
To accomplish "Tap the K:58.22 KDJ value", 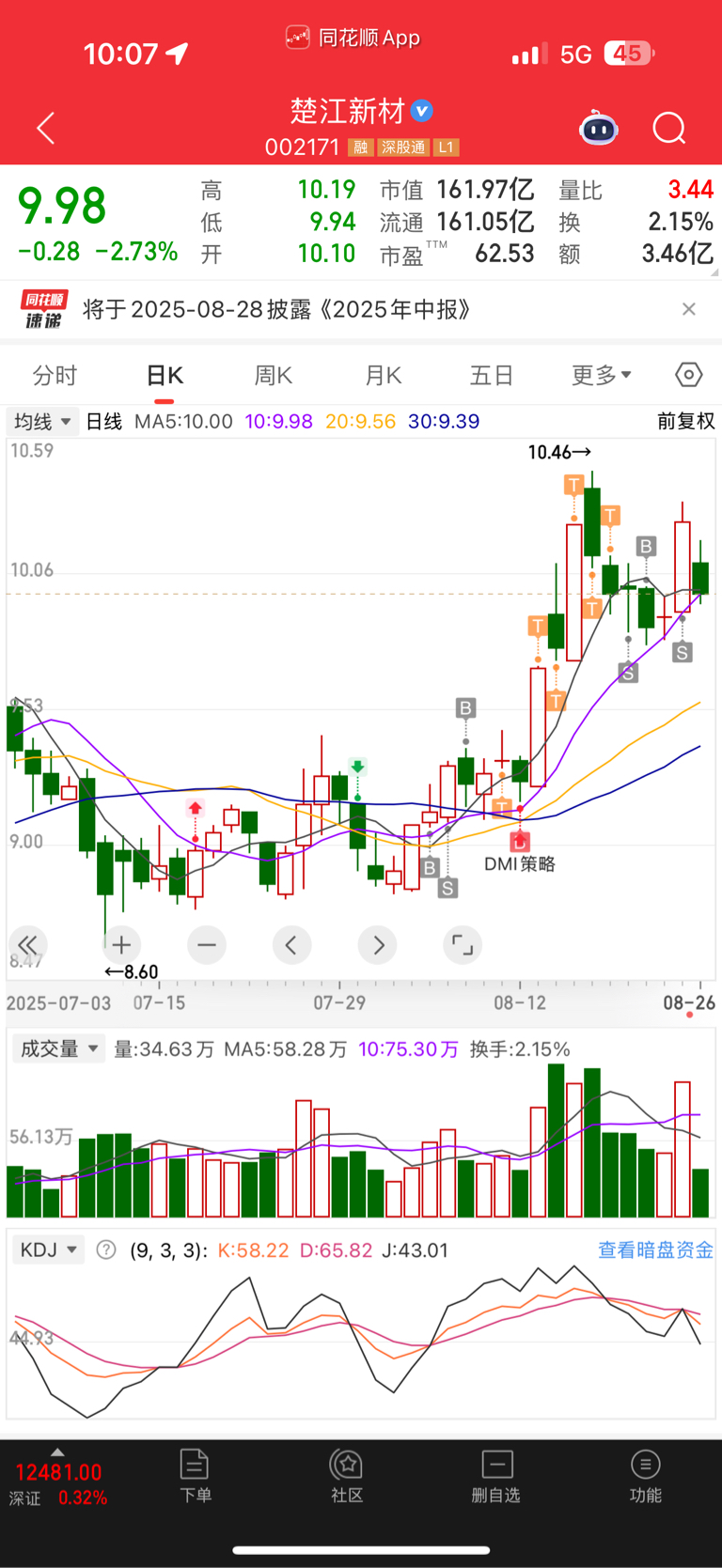I will [x=253, y=1250].
